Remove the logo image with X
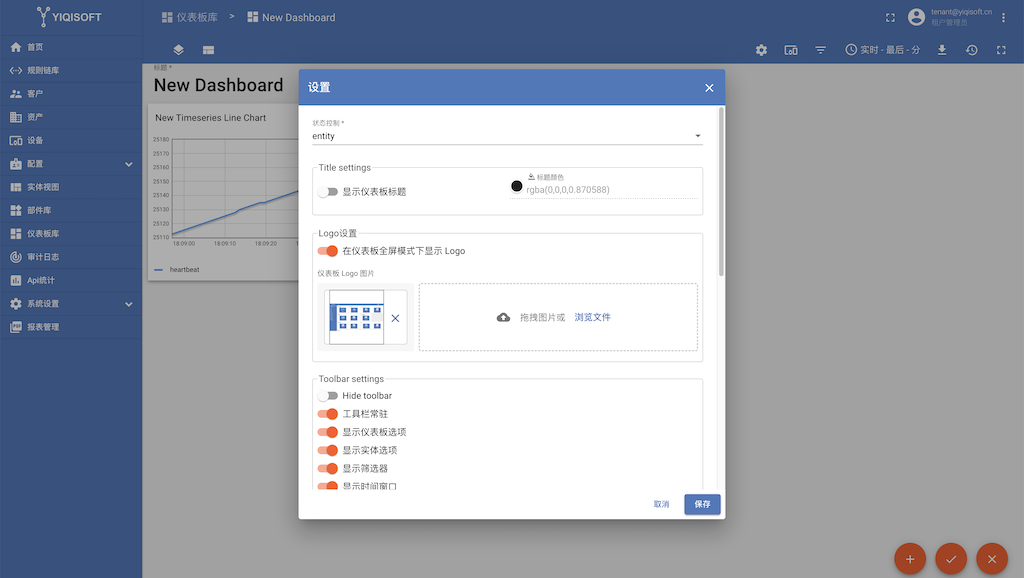This screenshot has width=1024, height=578. [x=395, y=319]
